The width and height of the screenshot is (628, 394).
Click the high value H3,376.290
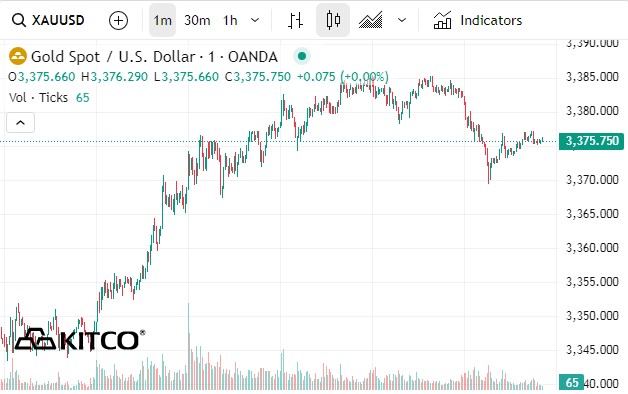point(115,76)
